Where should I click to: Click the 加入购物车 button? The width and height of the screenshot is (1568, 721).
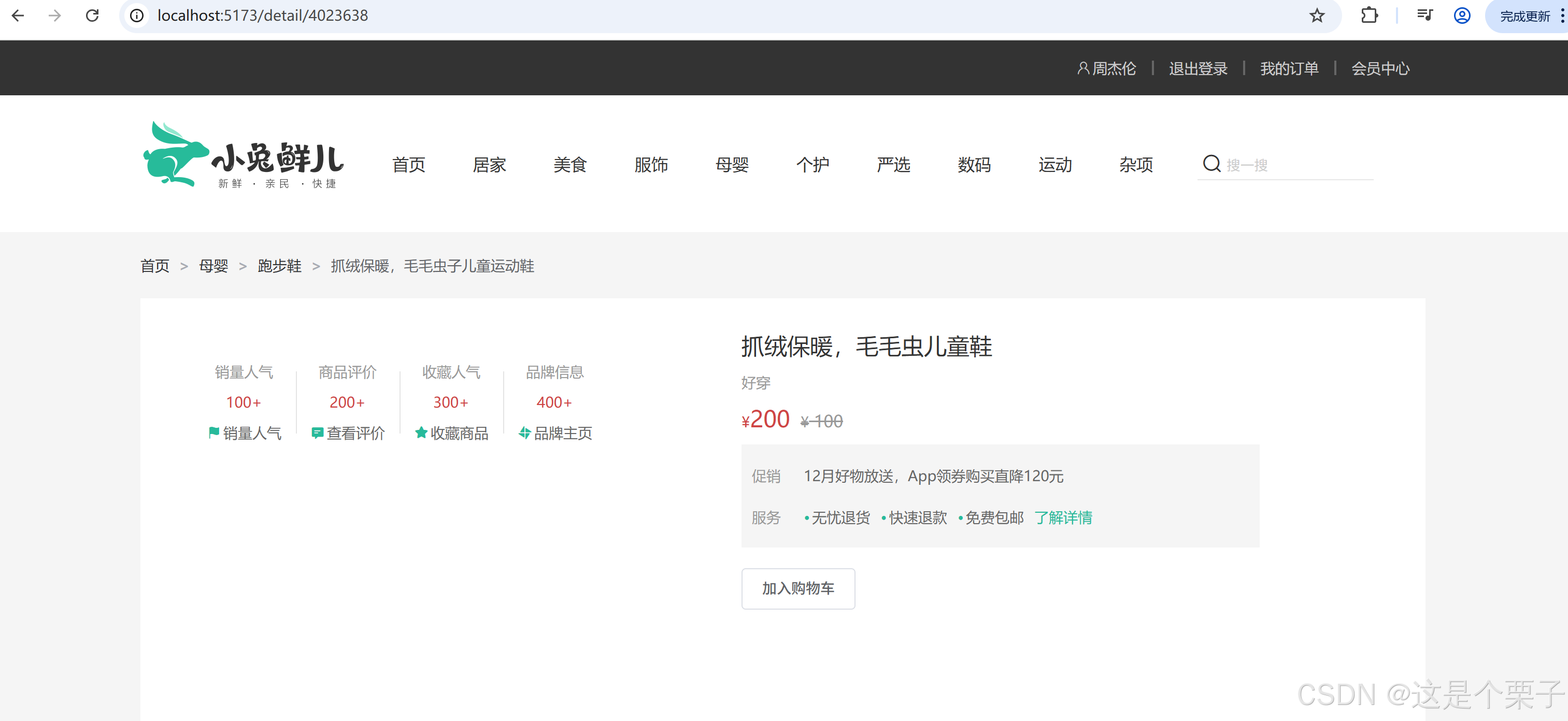pos(797,588)
